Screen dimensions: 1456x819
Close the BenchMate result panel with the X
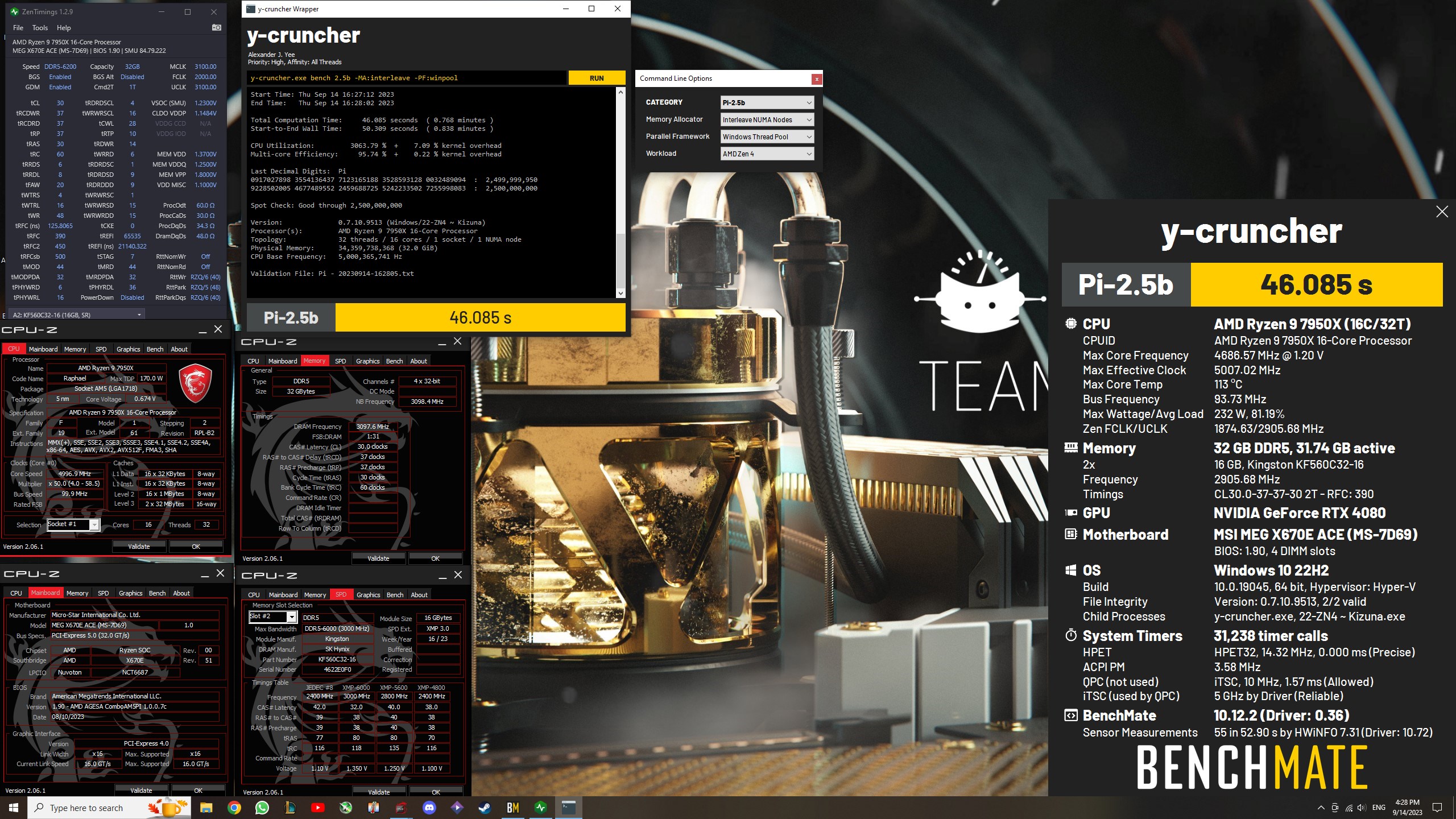click(x=1442, y=212)
